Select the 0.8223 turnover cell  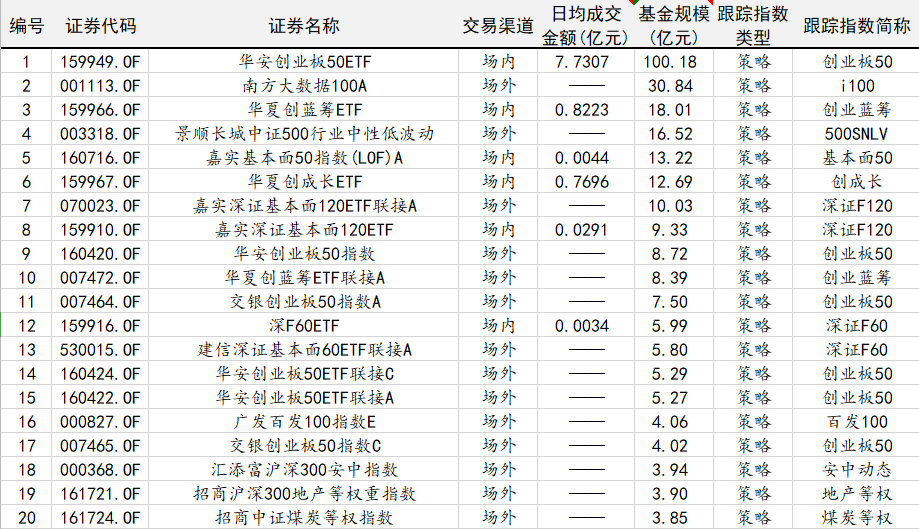(x=586, y=110)
